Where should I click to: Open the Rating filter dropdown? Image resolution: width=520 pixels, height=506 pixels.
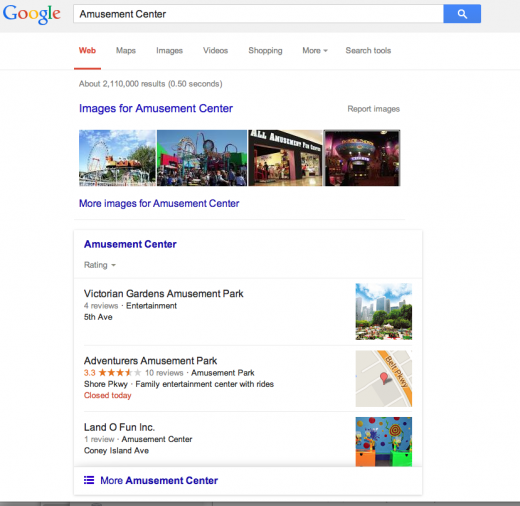tap(99, 265)
